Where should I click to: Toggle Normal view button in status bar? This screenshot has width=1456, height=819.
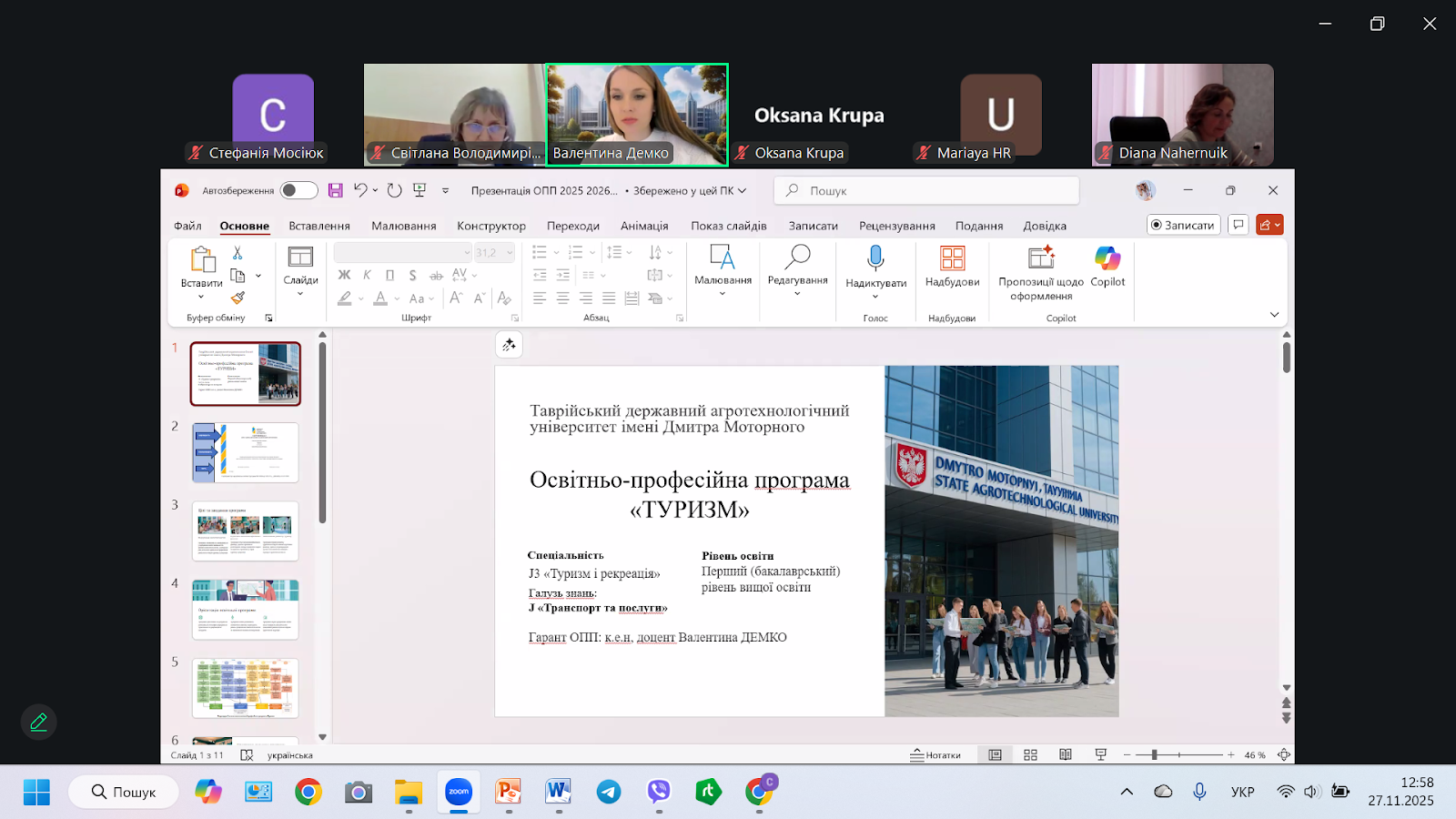[995, 755]
